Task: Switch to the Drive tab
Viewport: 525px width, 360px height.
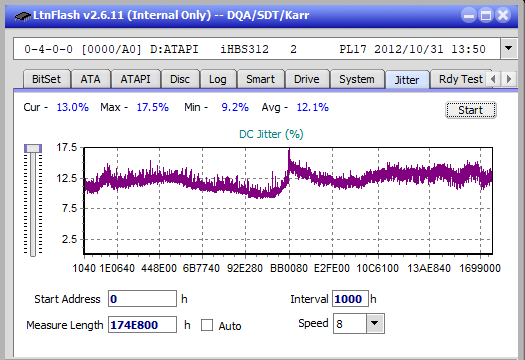Action: (306, 79)
